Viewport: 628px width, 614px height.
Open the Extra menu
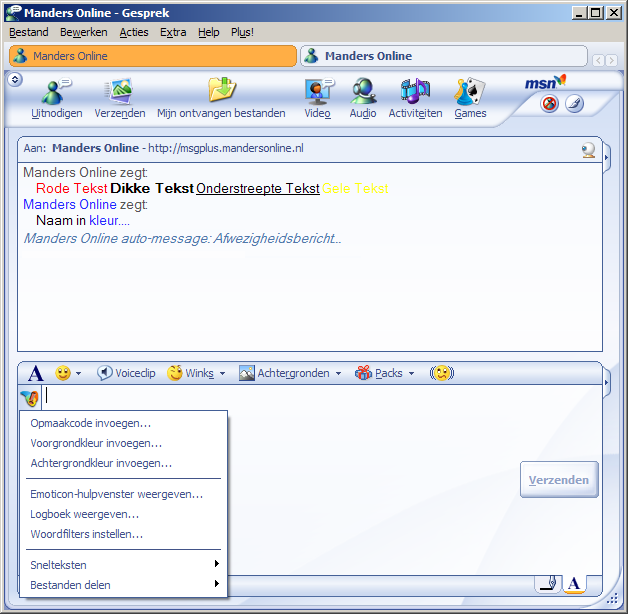[173, 32]
